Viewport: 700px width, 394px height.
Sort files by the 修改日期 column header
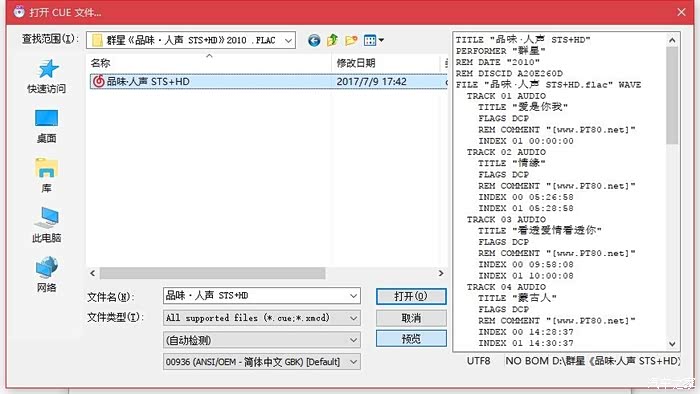click(386, 63)
